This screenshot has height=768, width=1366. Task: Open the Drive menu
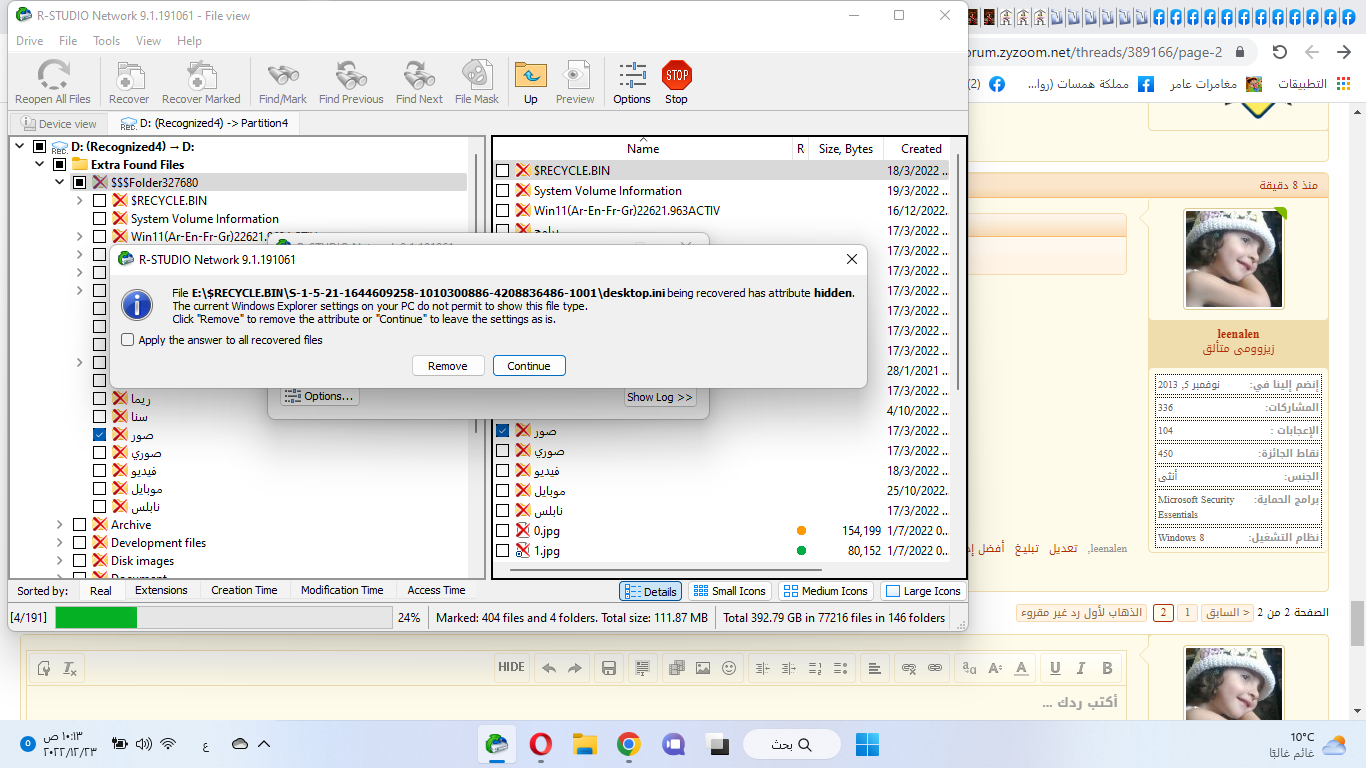pos(29,41)
